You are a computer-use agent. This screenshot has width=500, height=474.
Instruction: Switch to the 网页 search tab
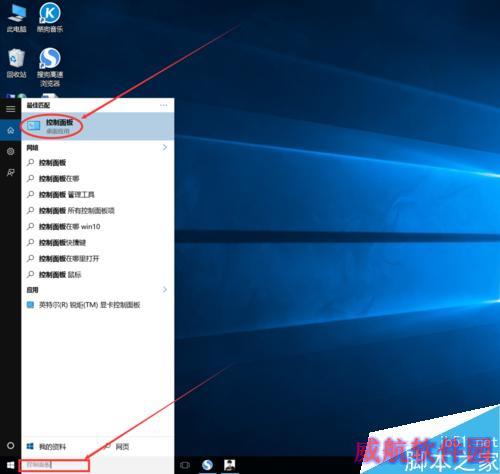(117, 446)
